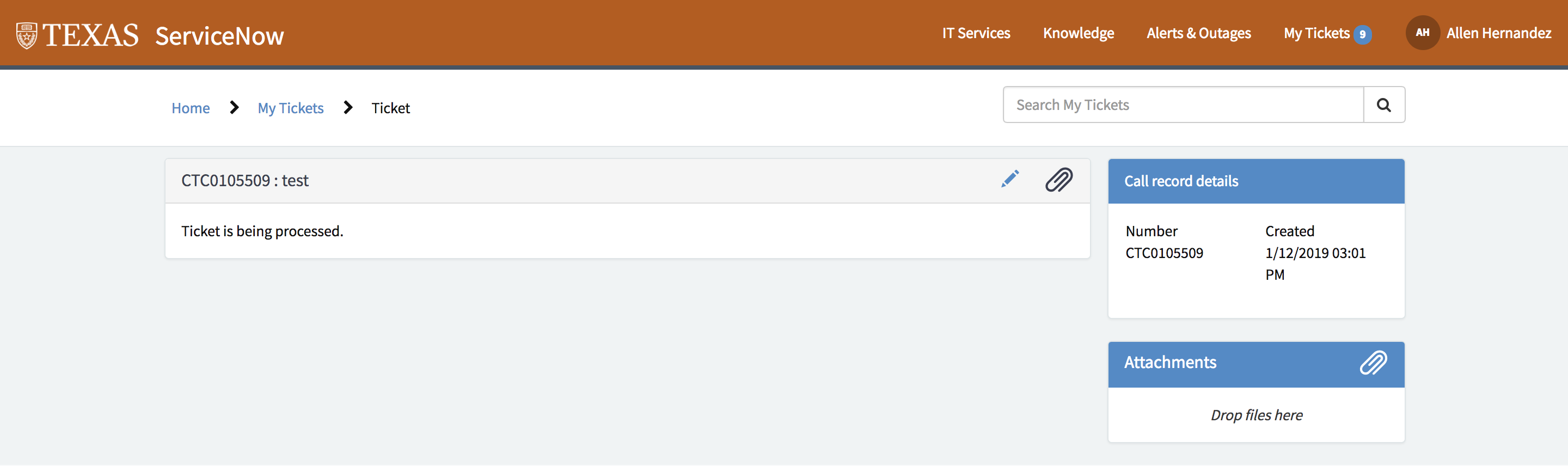The height and width of the screenshot is (466, 1568).
Task: Click the AH user avatar
Action: click(1422, 33)
